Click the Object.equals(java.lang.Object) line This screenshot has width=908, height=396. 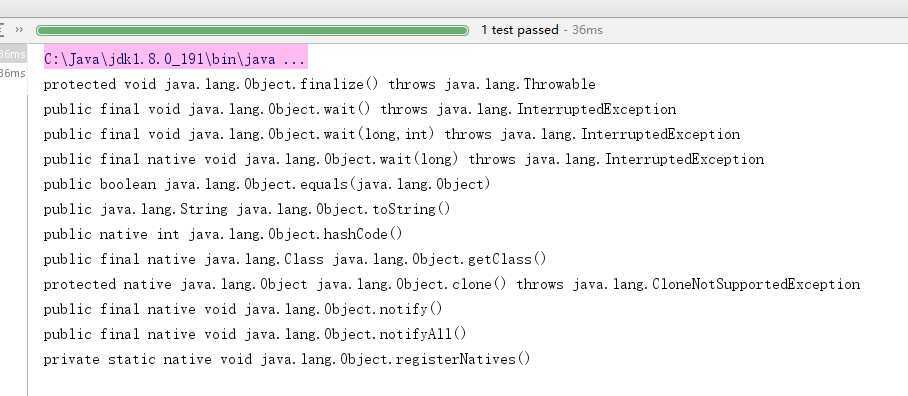point(267,184)
